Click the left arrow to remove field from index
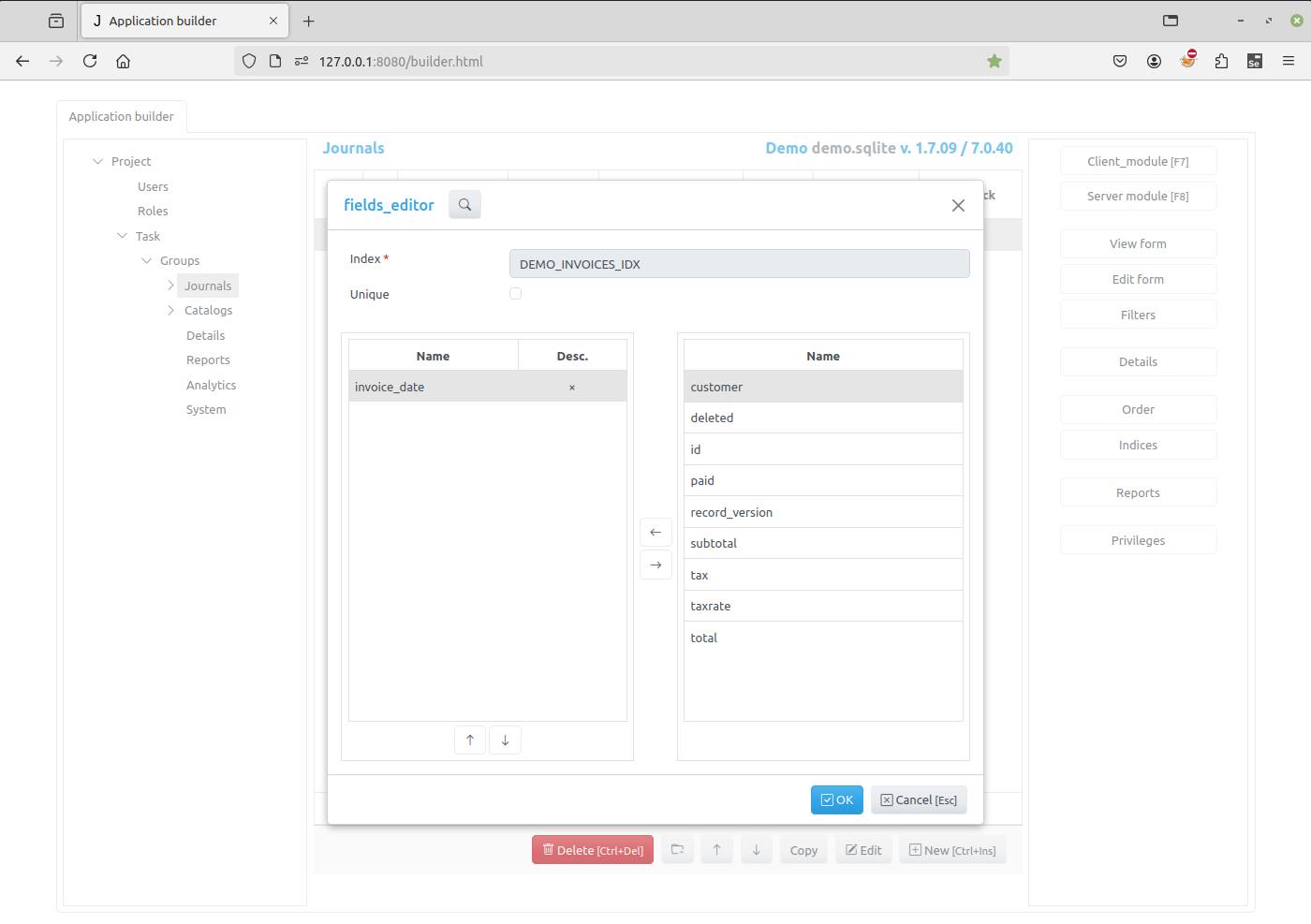This screenshot has height=924, width=1311. (x=655, y=532)
